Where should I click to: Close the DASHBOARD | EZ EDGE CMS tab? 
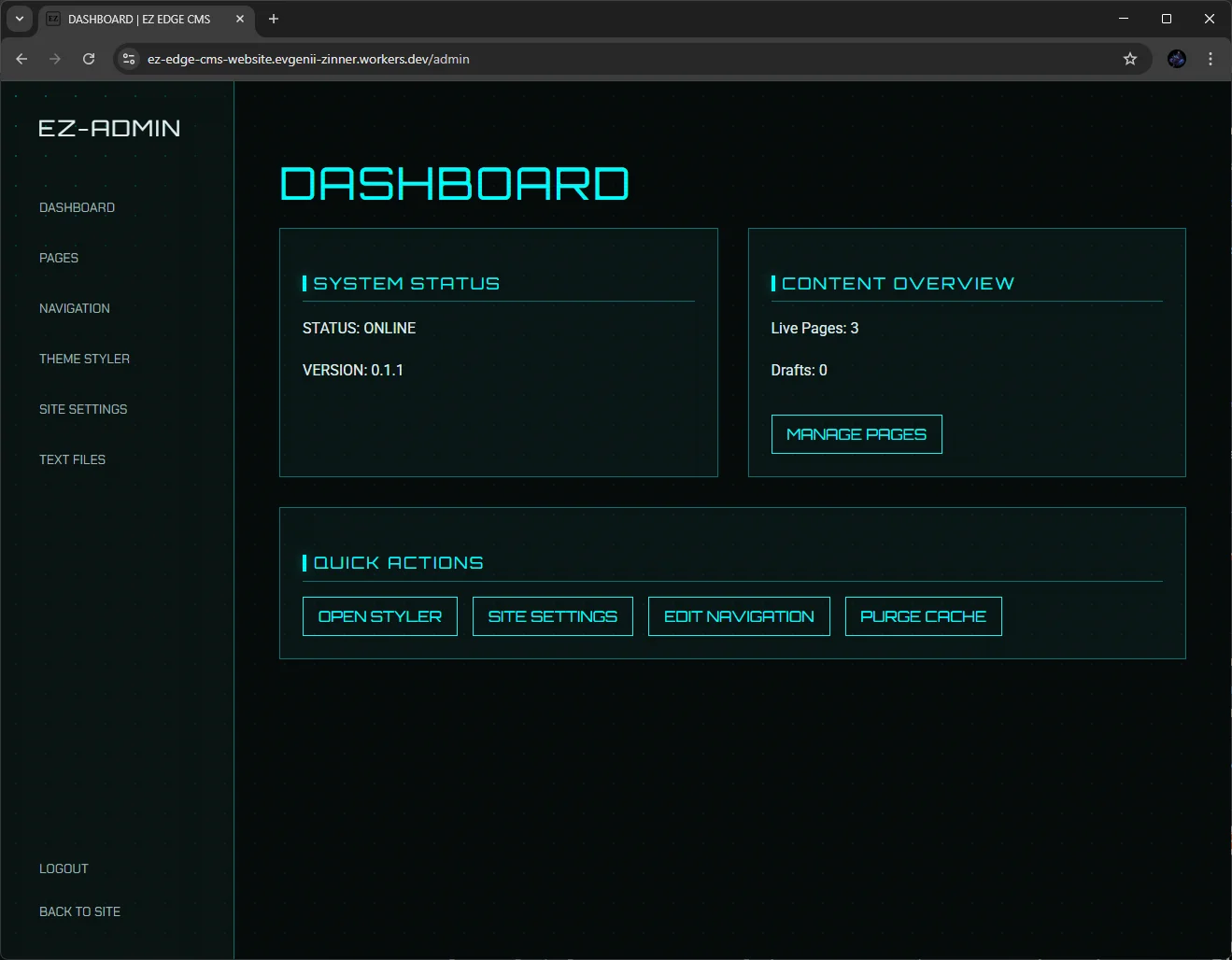[240, 19]
